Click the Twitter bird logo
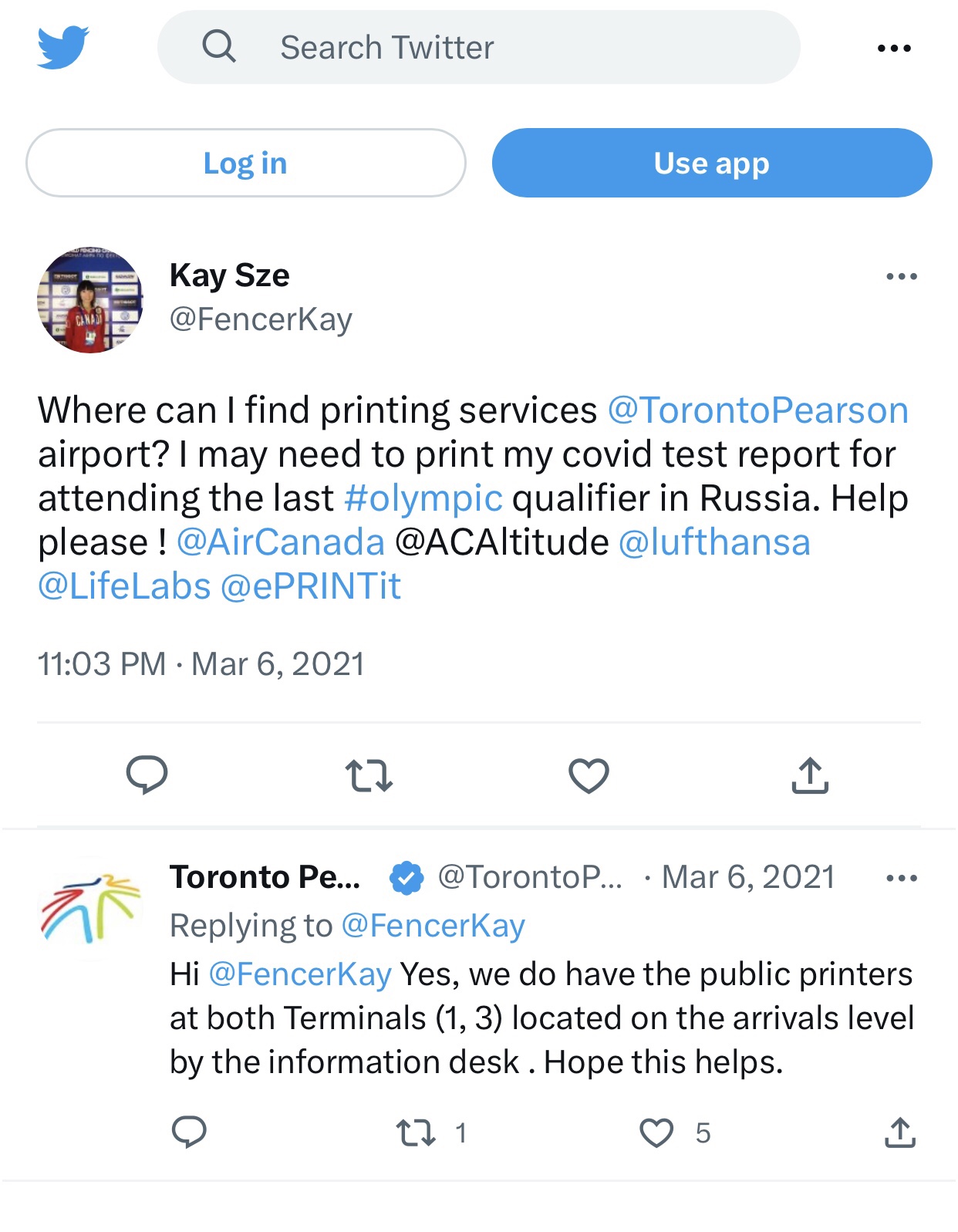 click(63, 47)
